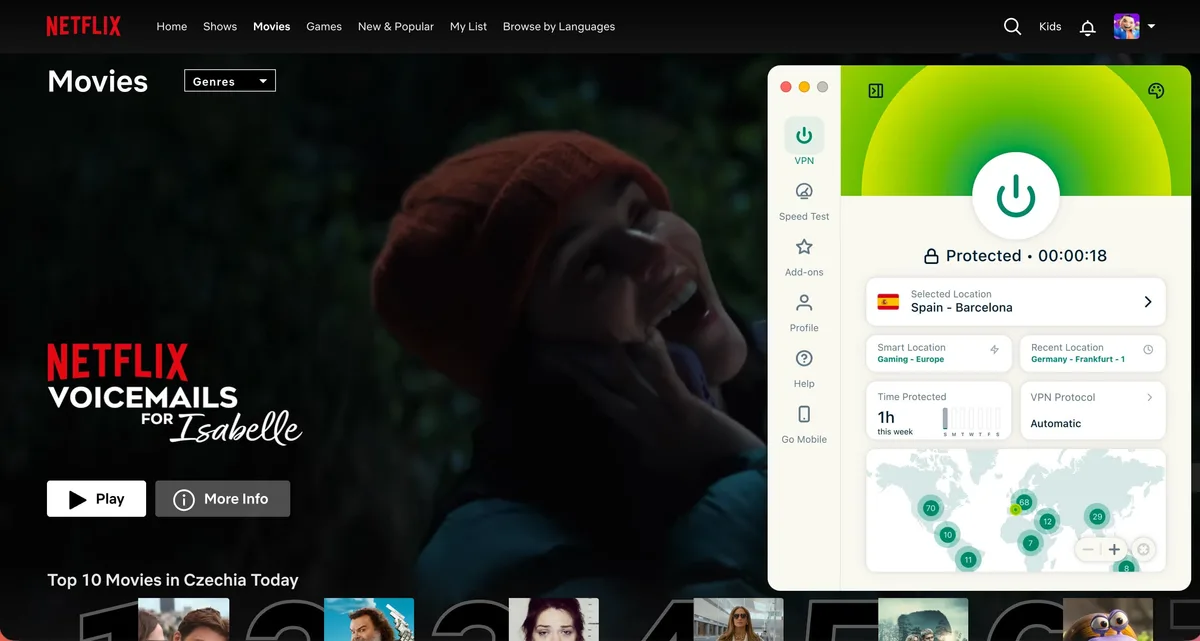Open Add-ons in VPN sidebar
Viewport: 1200px width, 641px height.
pyautogui.click(x=804, y=255)
